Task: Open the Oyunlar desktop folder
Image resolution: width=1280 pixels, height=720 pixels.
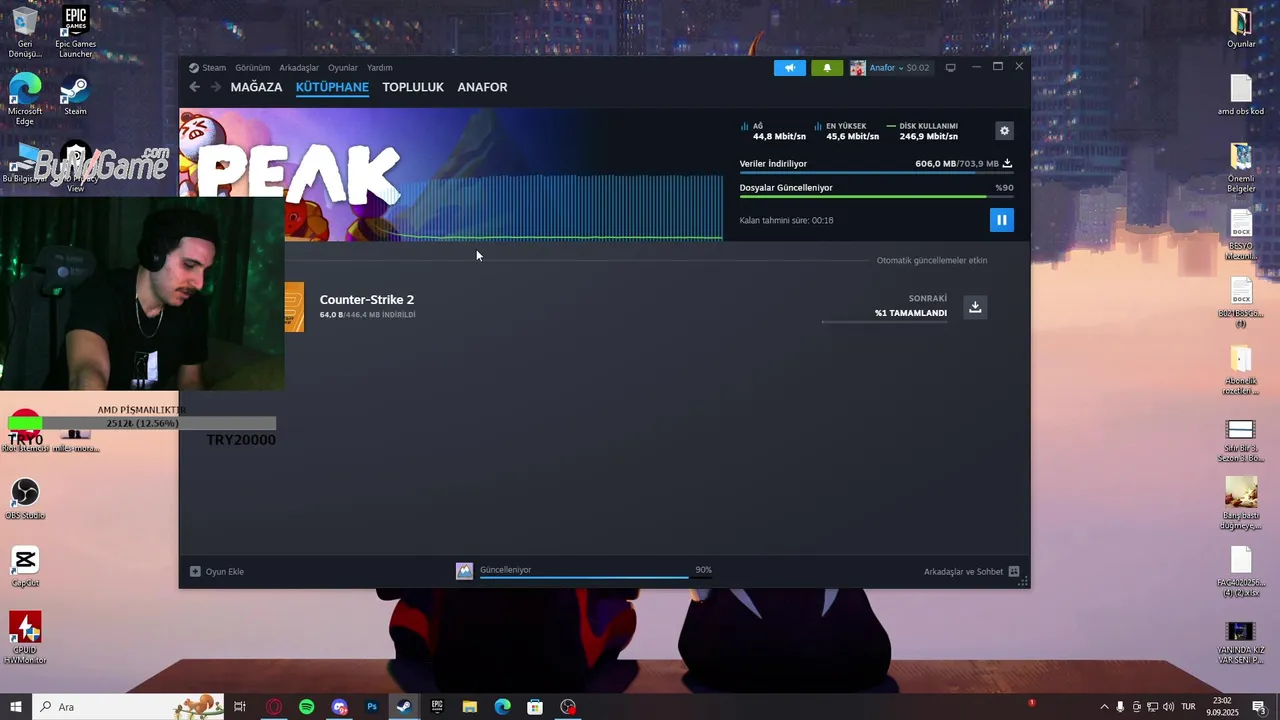Action: [1241, 28]
